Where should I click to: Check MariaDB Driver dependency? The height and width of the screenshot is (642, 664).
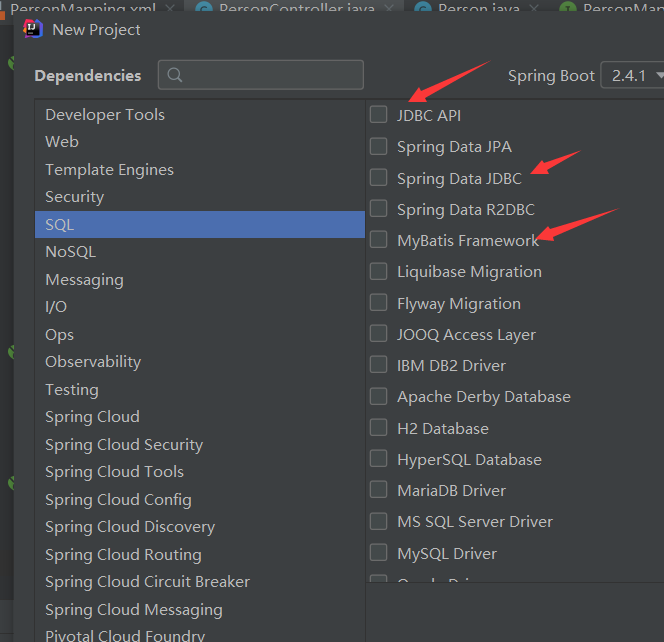(x=378, y=490)
